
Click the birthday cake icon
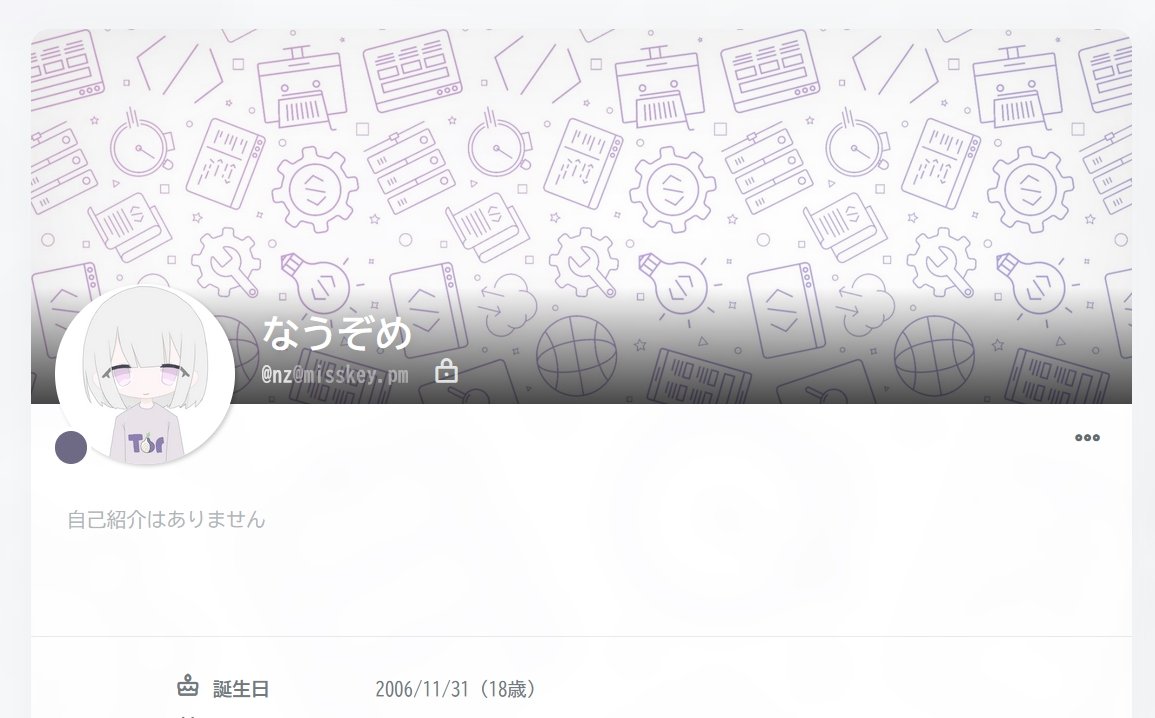click(188, 686)
